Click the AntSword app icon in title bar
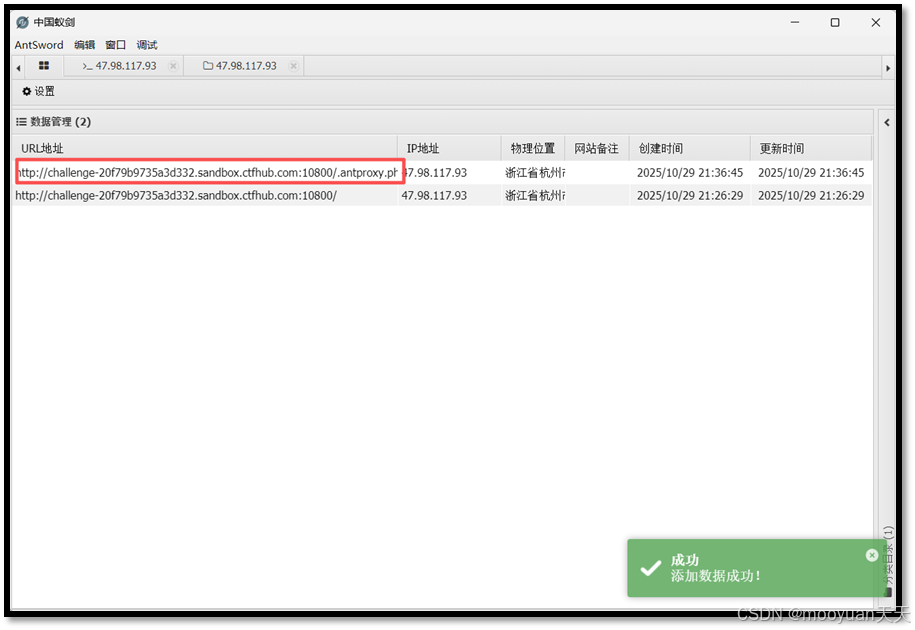 22,22
